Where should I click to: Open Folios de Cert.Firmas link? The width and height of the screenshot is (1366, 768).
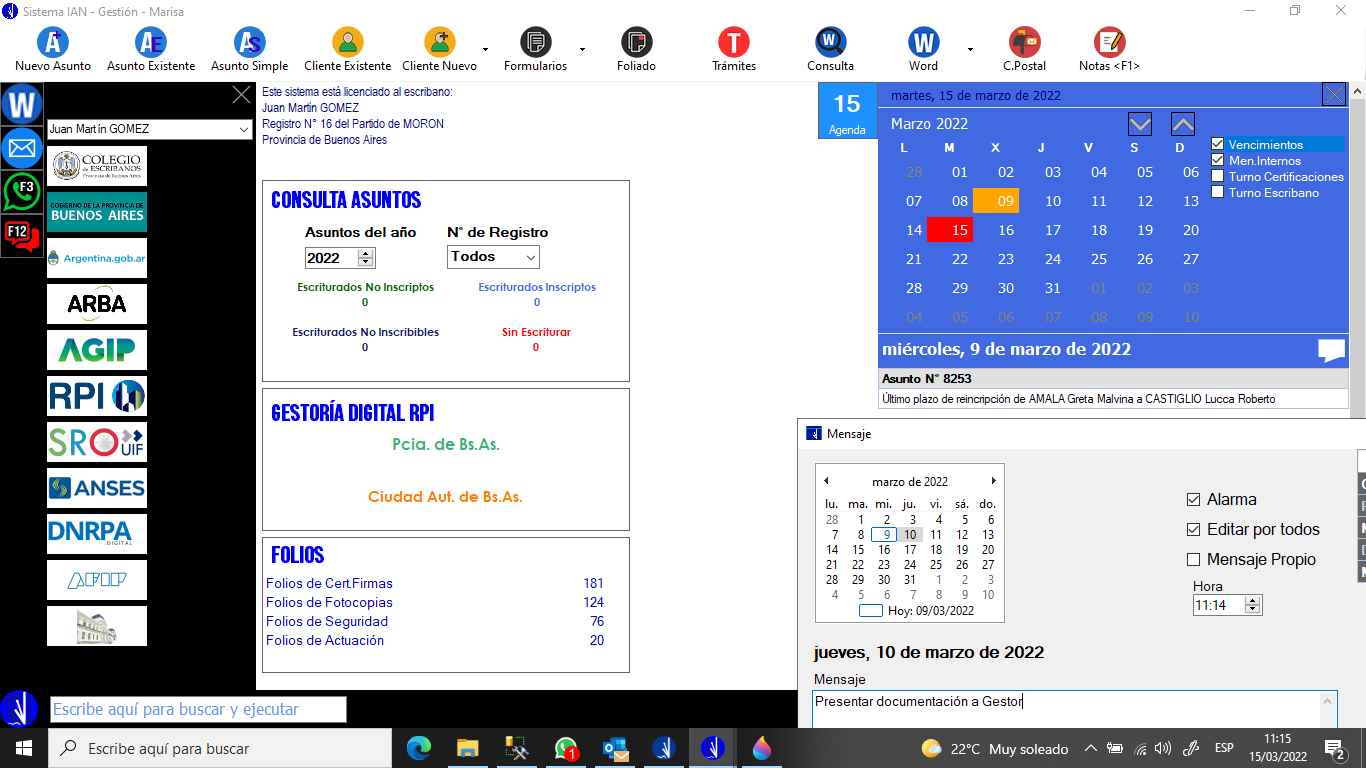(x=329, y=584)
